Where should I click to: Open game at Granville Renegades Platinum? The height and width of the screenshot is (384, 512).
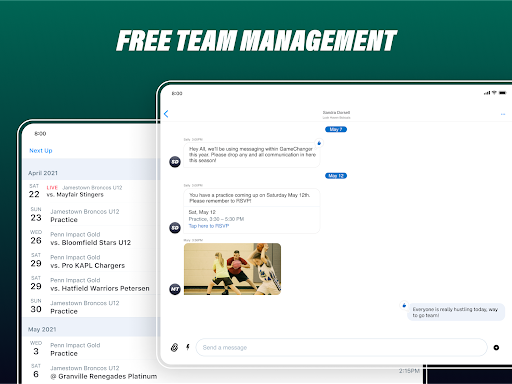pos(91,372)
